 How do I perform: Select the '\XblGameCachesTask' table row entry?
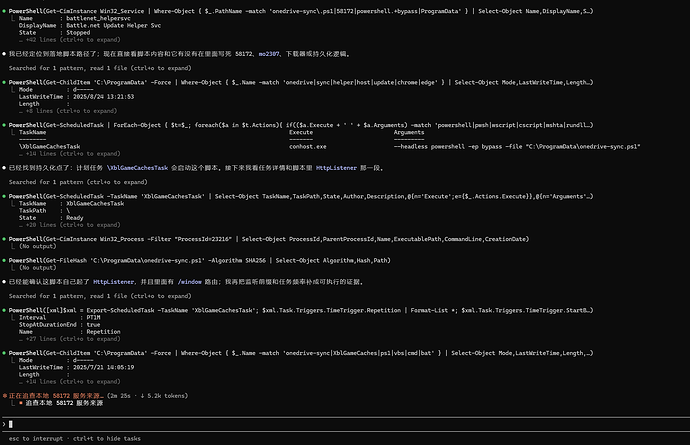(x=49, y=147)
